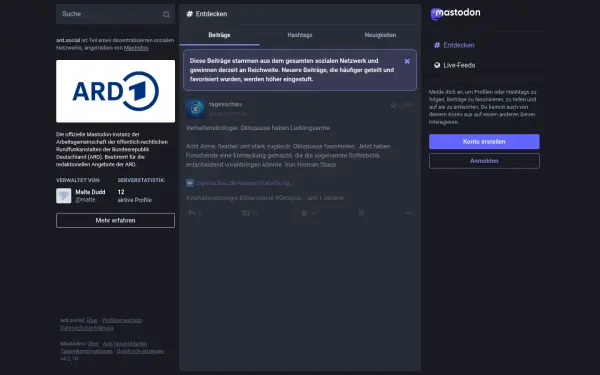Viewport: 600px width, 375px height.
Task: Open Datenschutzerklärung footer link
Action: pyautogui.click(x=87, y=328)
